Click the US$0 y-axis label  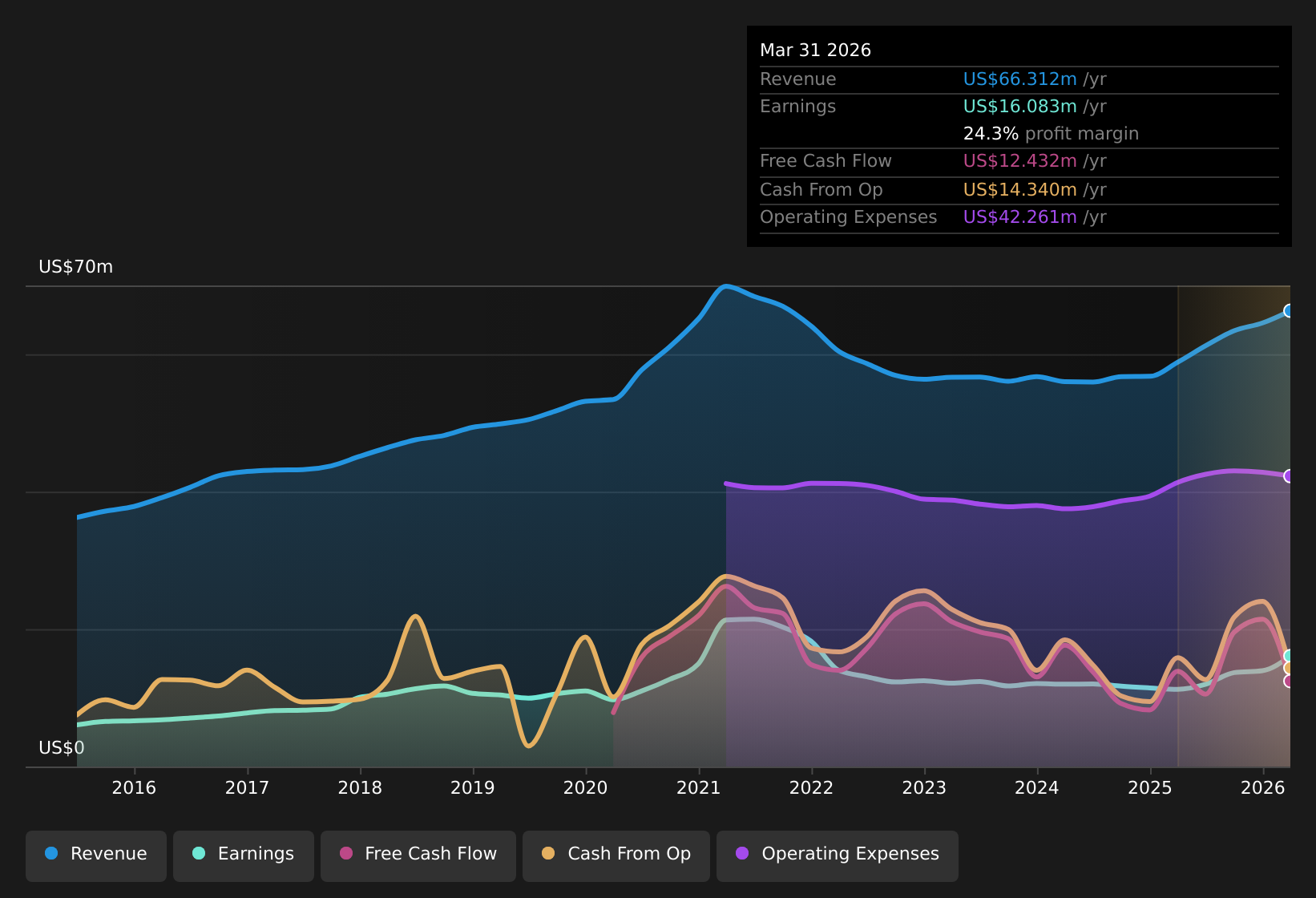[x=62, y=748]
